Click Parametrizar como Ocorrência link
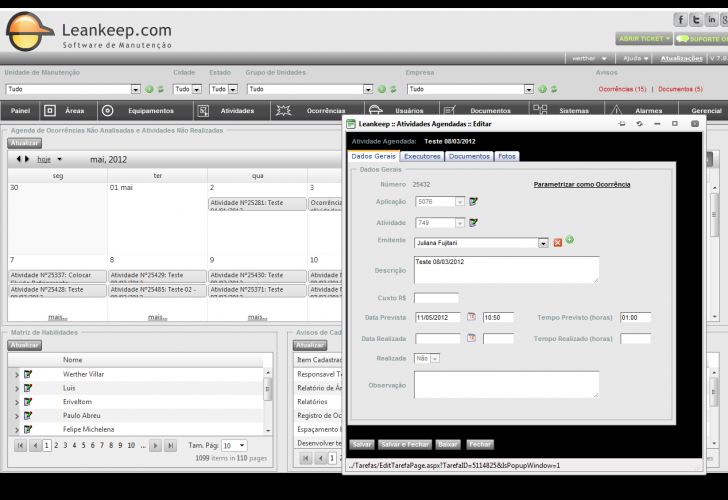728x500 pixels. [582, 184]
